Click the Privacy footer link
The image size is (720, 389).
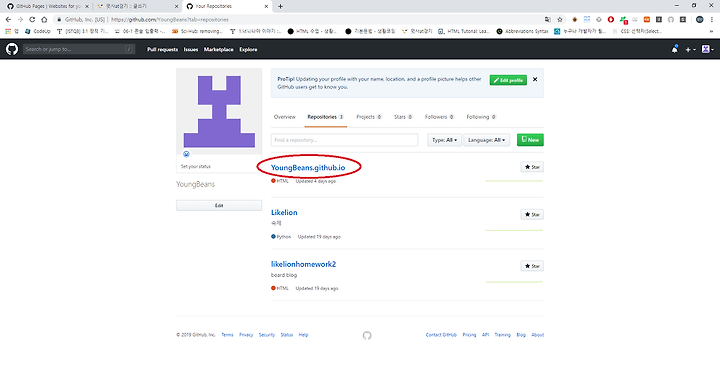(x=246, y=335)
